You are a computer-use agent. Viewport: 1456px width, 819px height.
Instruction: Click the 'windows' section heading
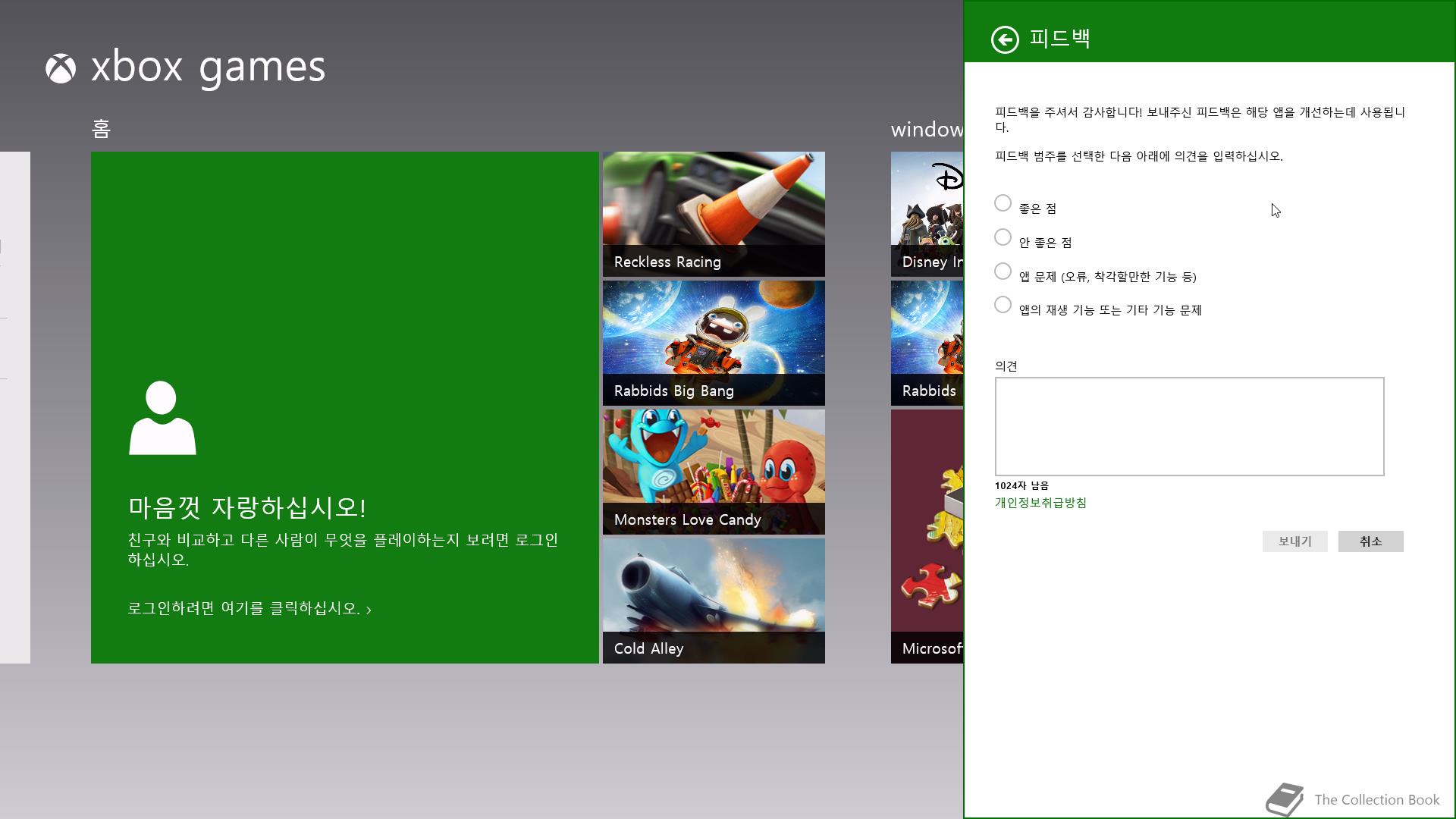pyautogui.click(x=927, y=130)
